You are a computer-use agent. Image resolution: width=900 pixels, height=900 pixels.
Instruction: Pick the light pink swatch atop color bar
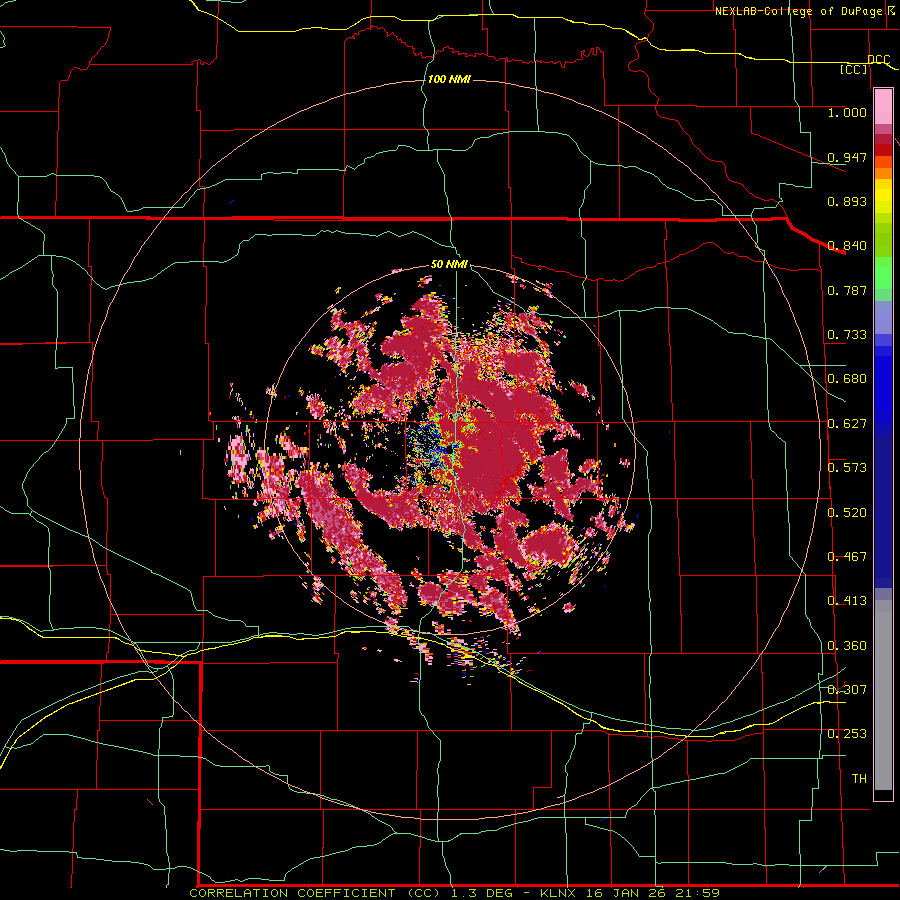pyautogui.click(x=883, y=107)
